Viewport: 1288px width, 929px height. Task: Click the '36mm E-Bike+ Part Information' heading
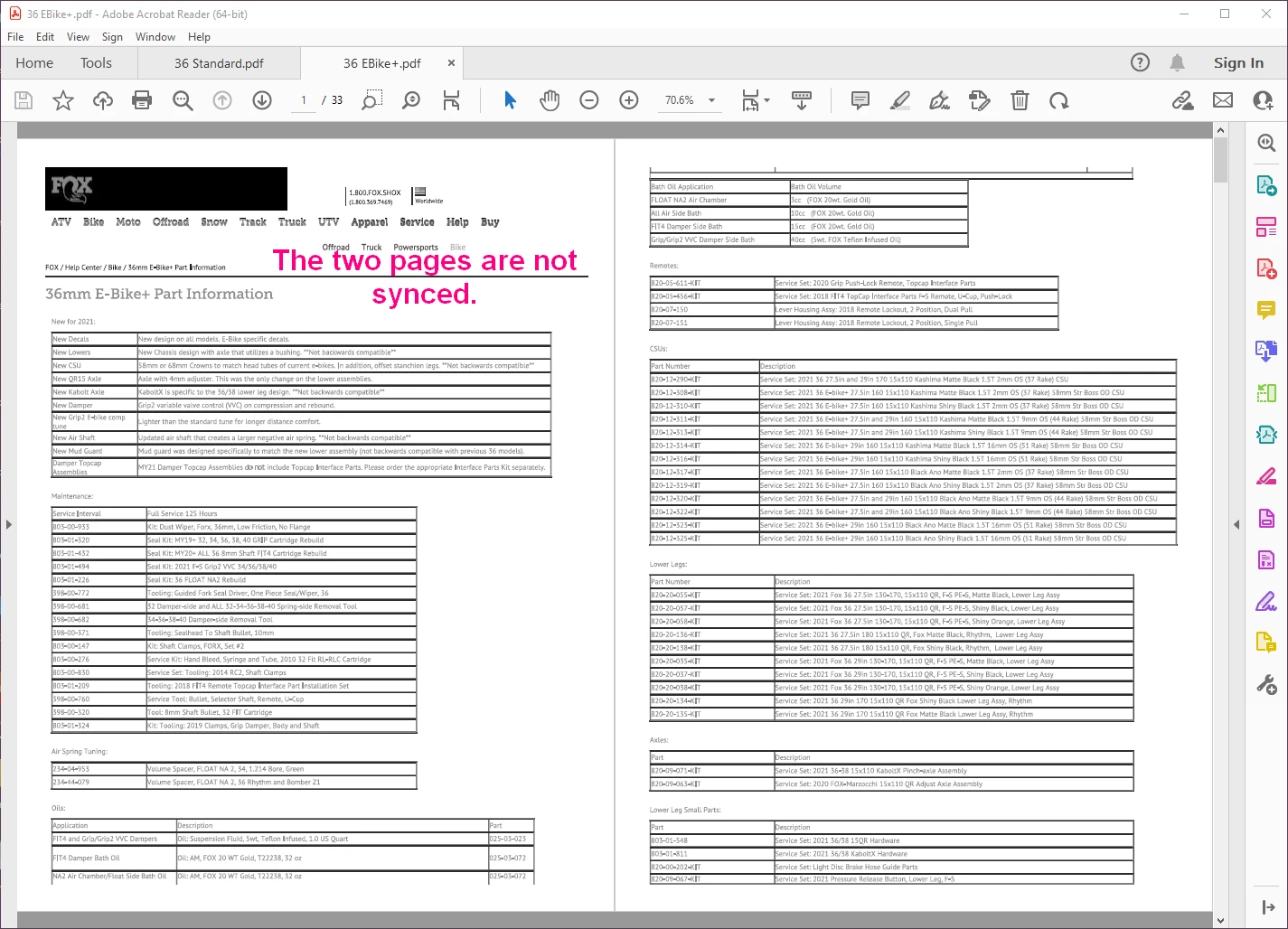pyautogui.click(x=159, y=294)
